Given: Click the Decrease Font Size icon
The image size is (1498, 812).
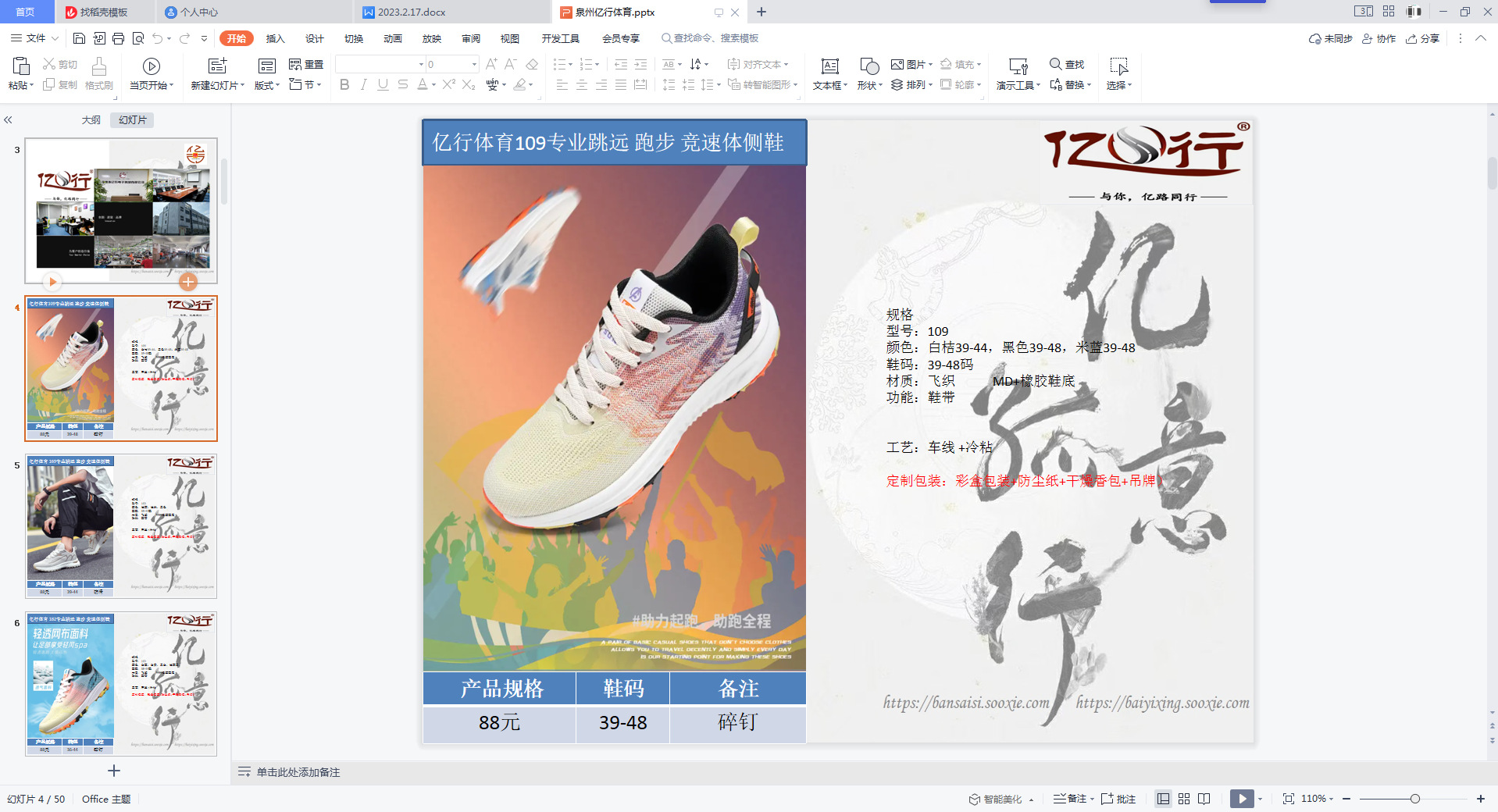Looking at the screenshot, I should pos(511,64).
